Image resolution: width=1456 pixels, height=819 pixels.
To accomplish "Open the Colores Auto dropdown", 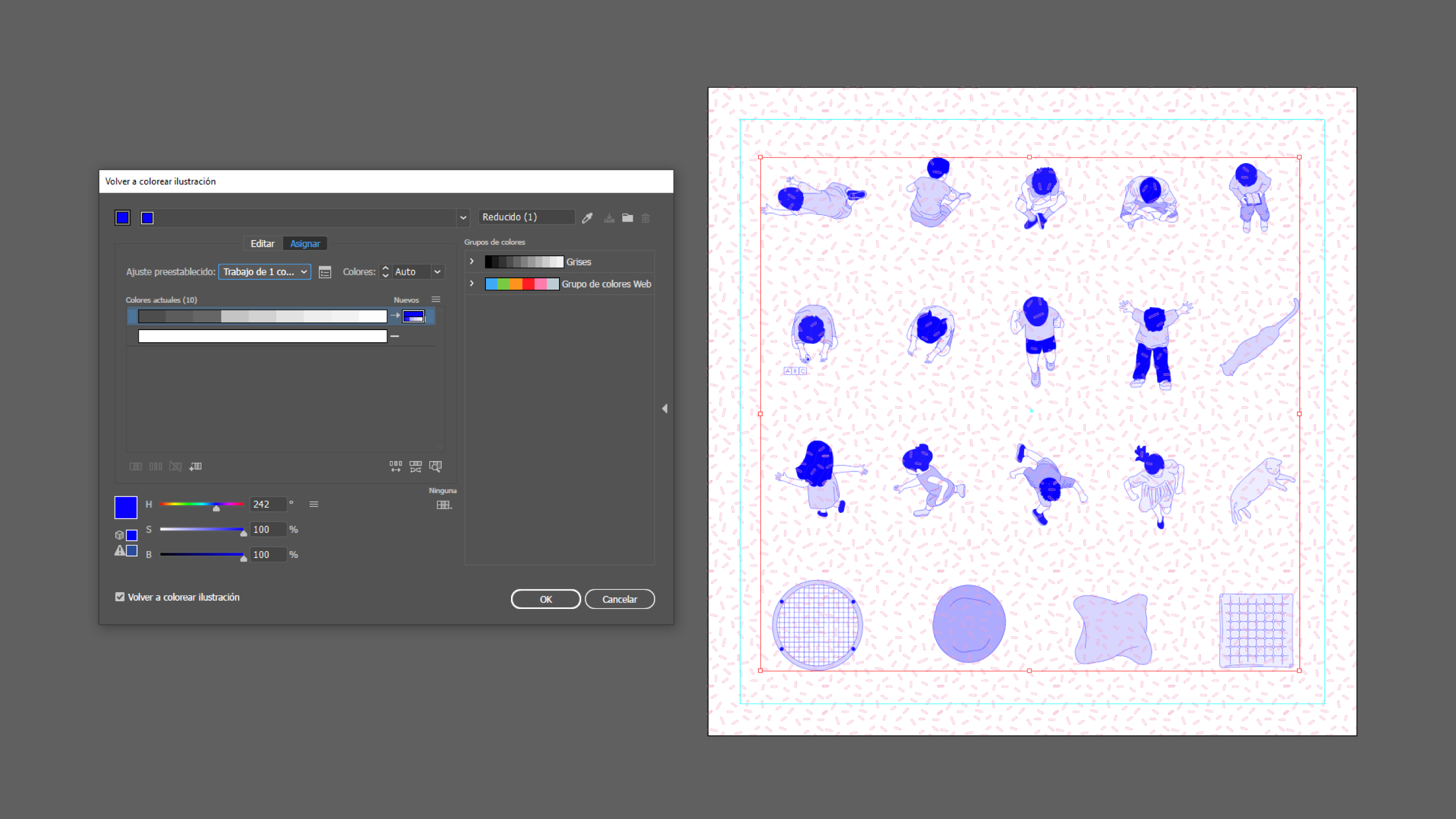I will click(437, 272).
